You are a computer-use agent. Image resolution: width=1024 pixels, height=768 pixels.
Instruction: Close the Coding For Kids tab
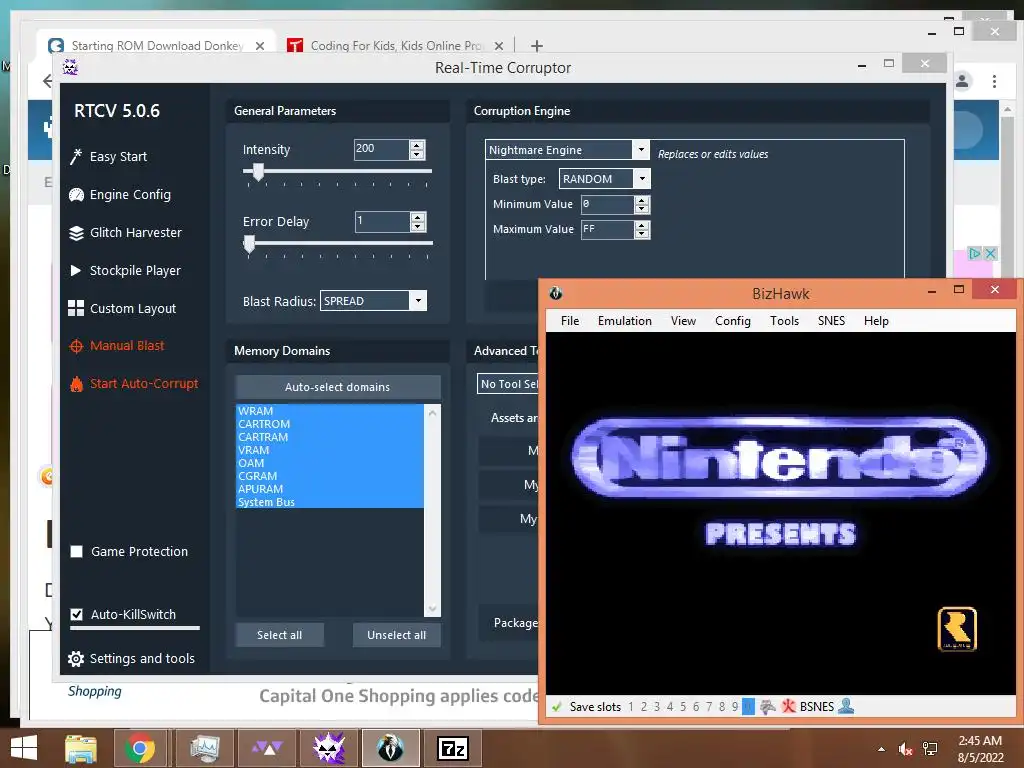click(499, 46)
